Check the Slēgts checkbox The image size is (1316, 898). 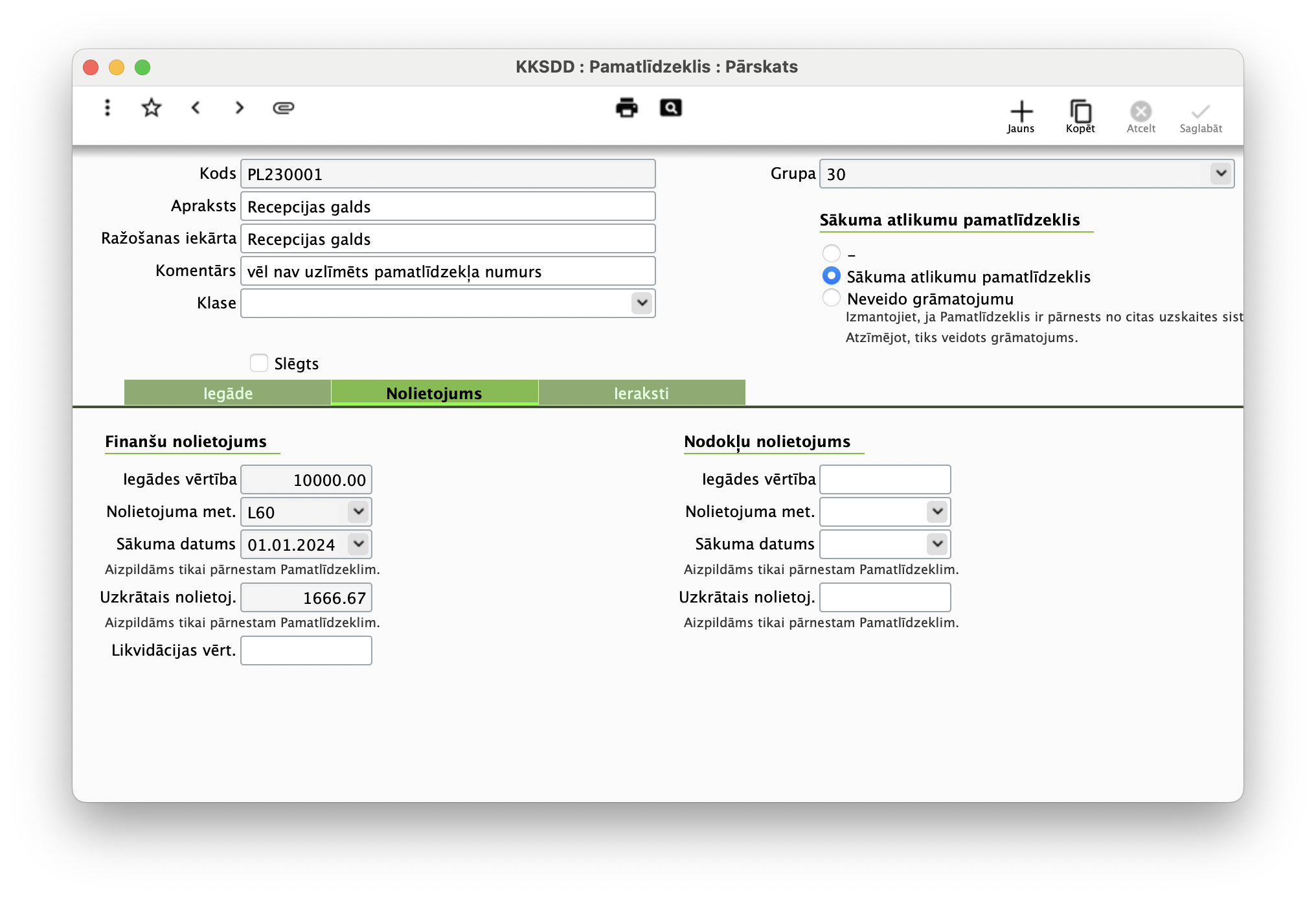click(259, 363)
